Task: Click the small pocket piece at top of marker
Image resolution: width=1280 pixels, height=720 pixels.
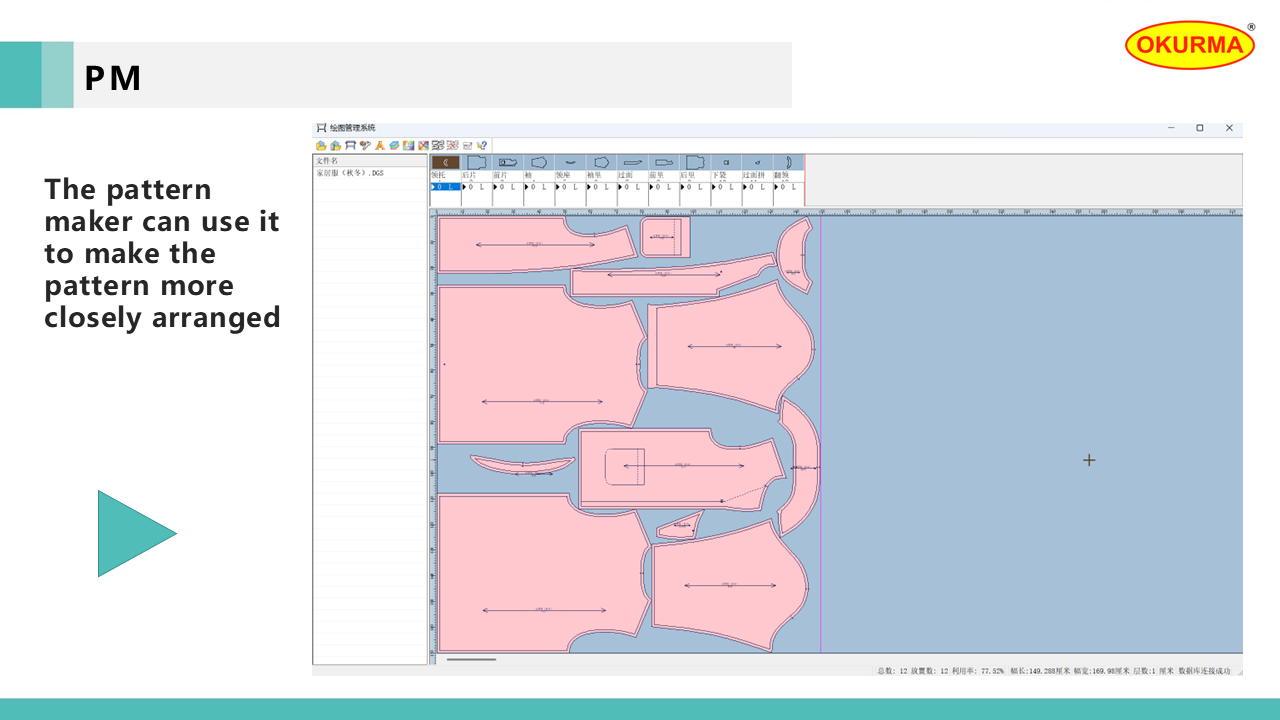Action: (665, 237)
